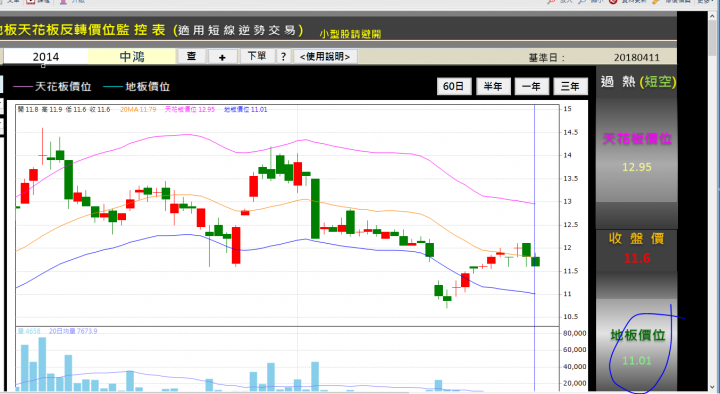Click the green 地板價位 heading in side panel
The width and height of the screenshot is (720, 394).
click(x=638, y=335)
